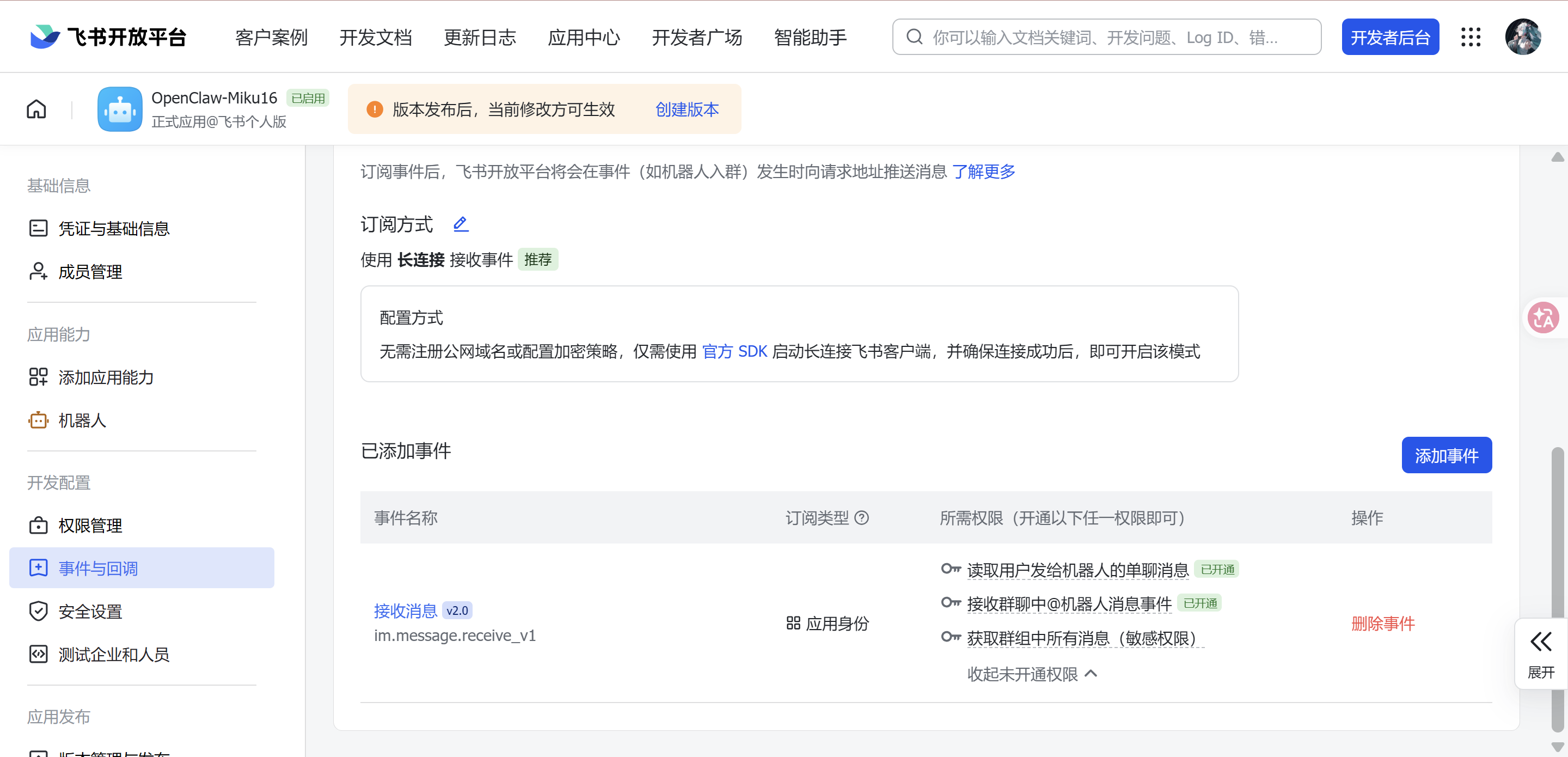1568x757 pixels.
Task: Click the home icon in breadcrumb bar
Action: (36, 109)
